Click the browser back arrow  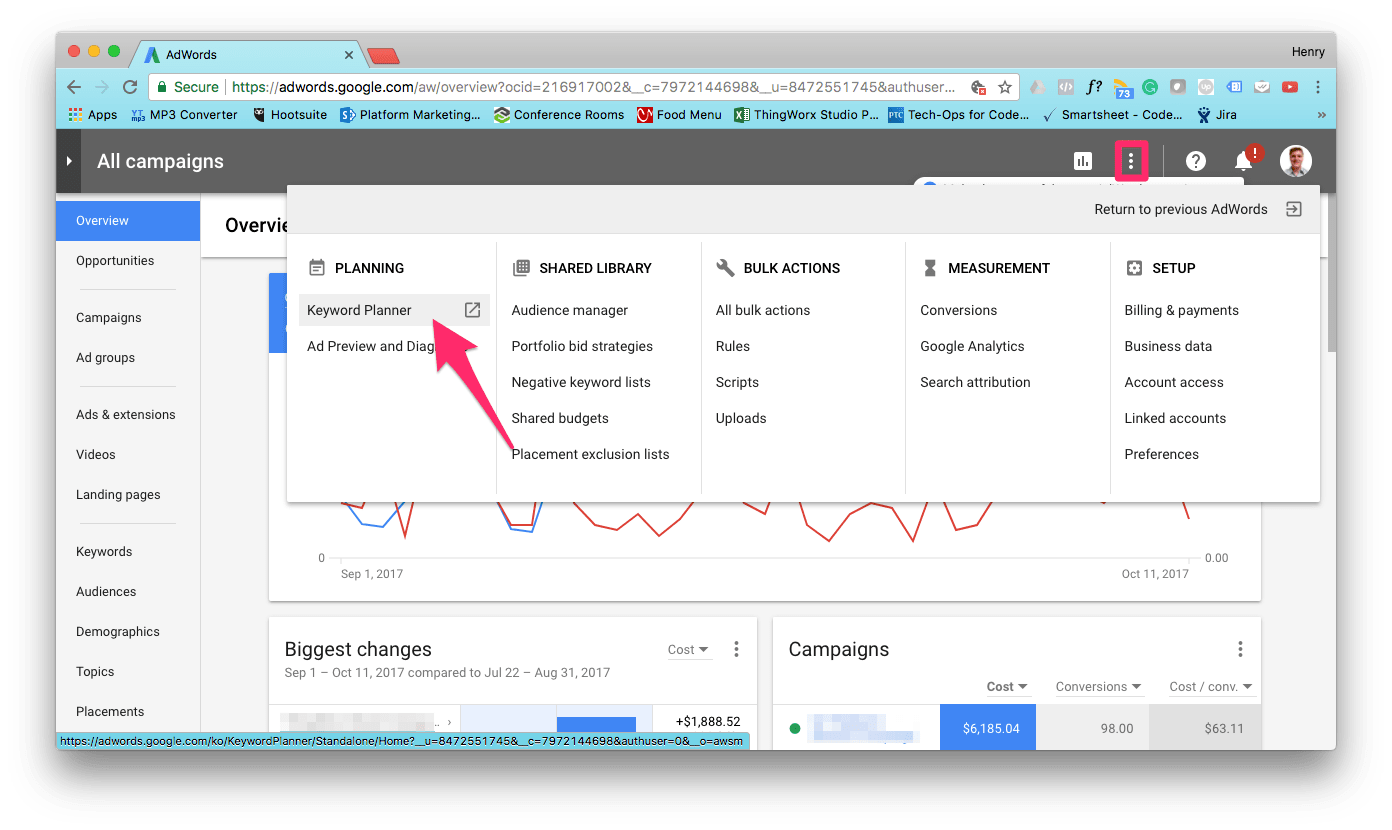[76, 87]
